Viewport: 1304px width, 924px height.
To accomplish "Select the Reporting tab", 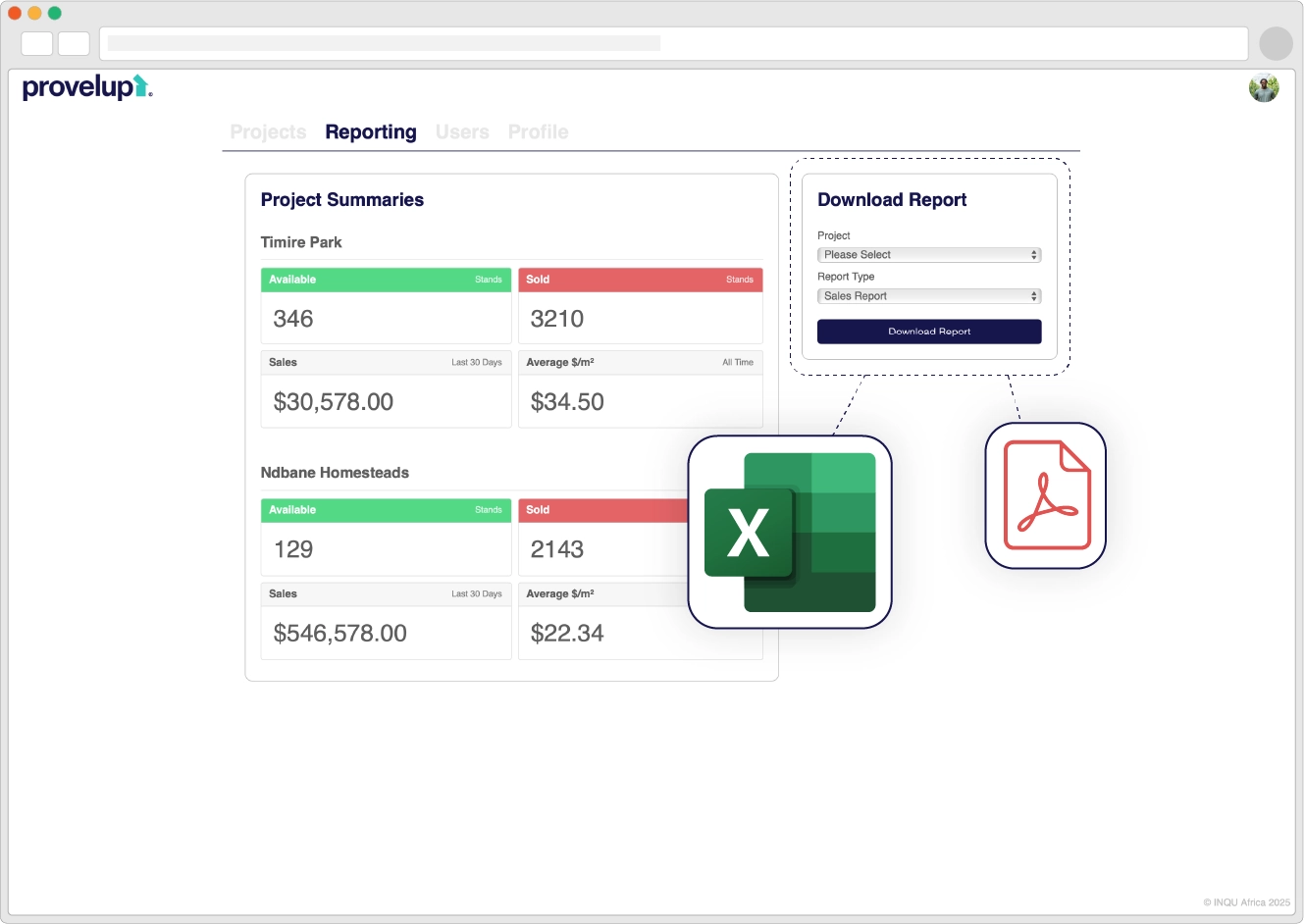I will (x=371, y=131).
